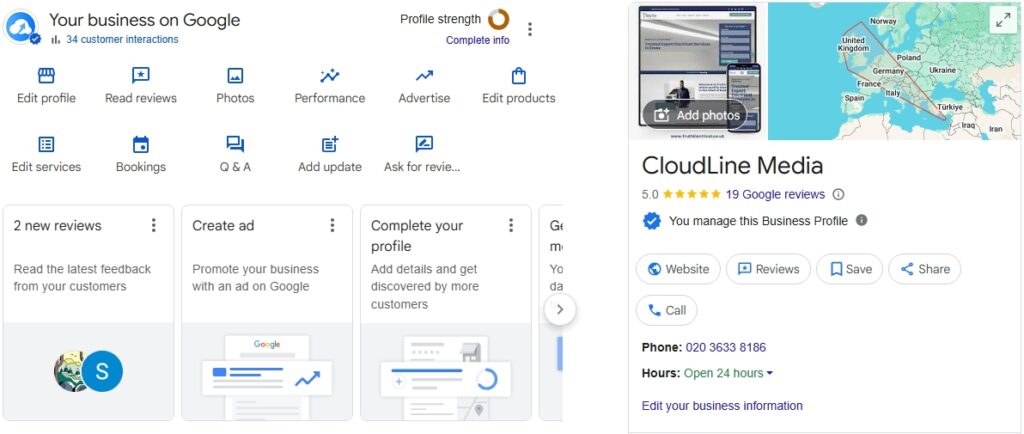Open the Complete your profile card
Image resolution: width=1024 pixels, height=434 pixels.
point(446,313)
